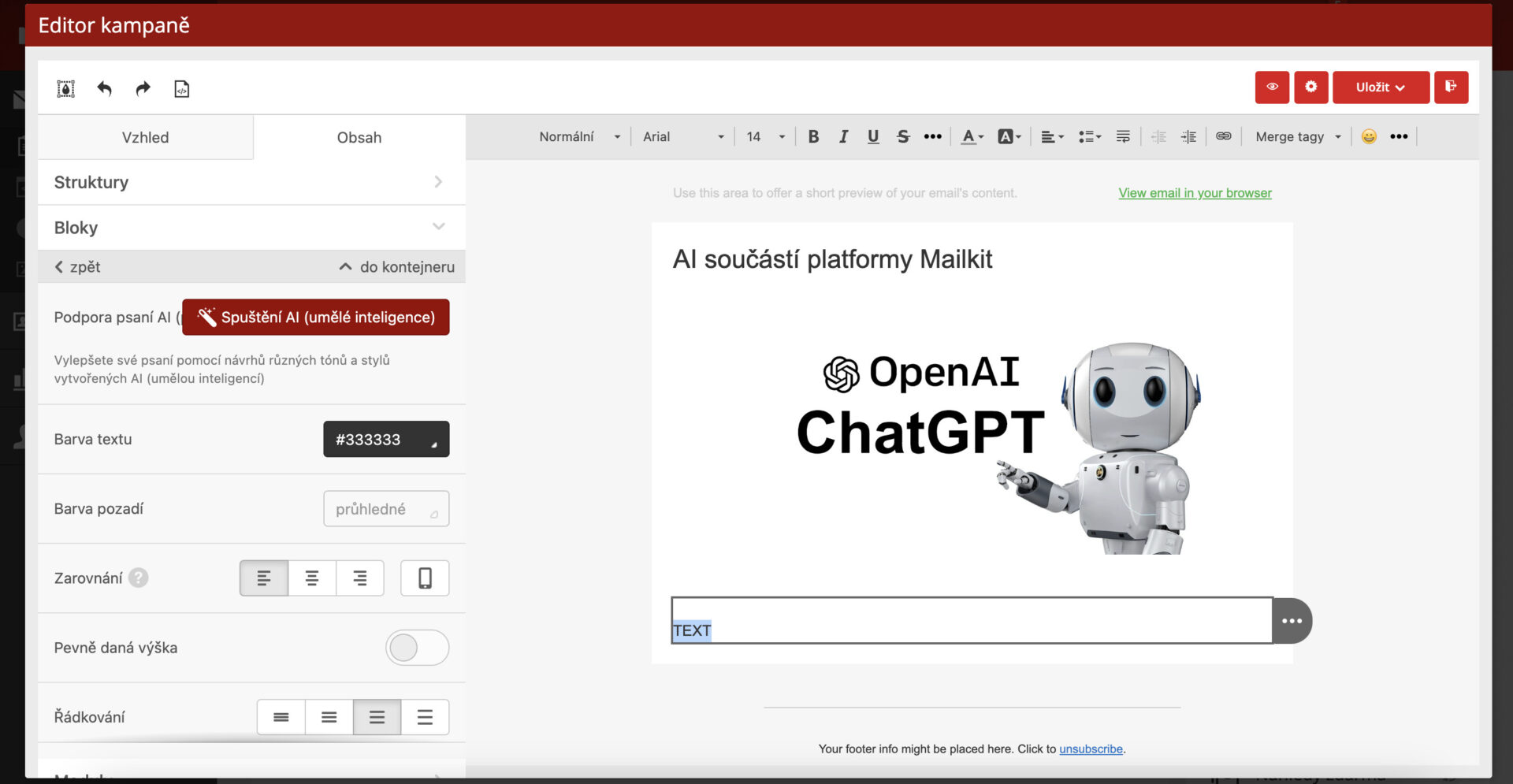Open the block options ellipsis beside TEXT
The image size is (1513, 784).
click(x=1292, y=621)
